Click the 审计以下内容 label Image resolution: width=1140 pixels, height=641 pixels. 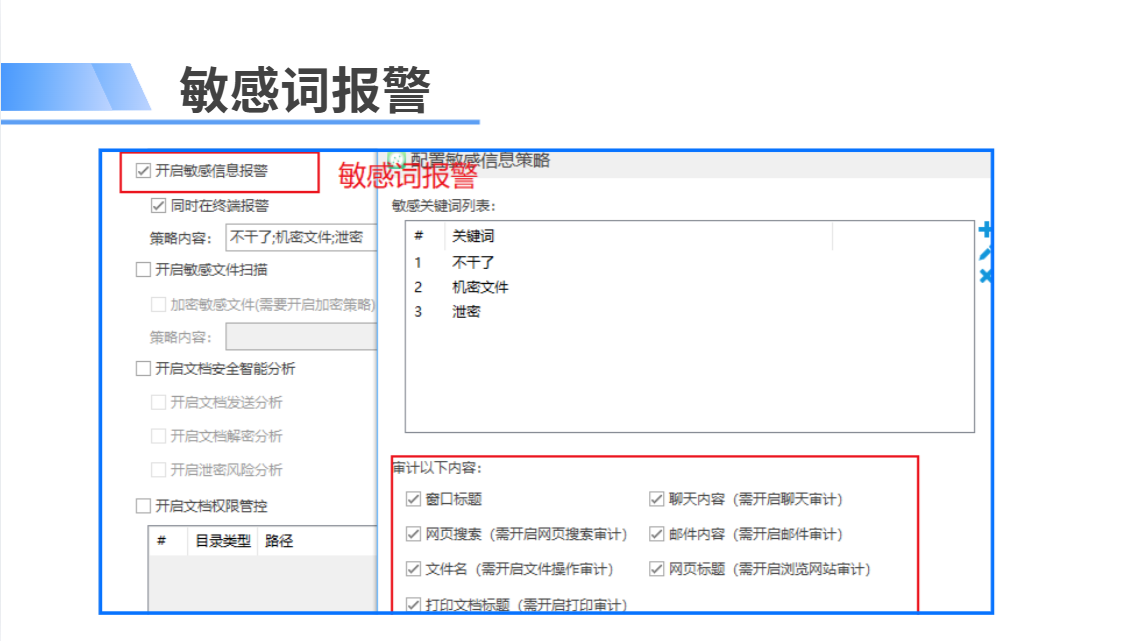tap(437, 468)
